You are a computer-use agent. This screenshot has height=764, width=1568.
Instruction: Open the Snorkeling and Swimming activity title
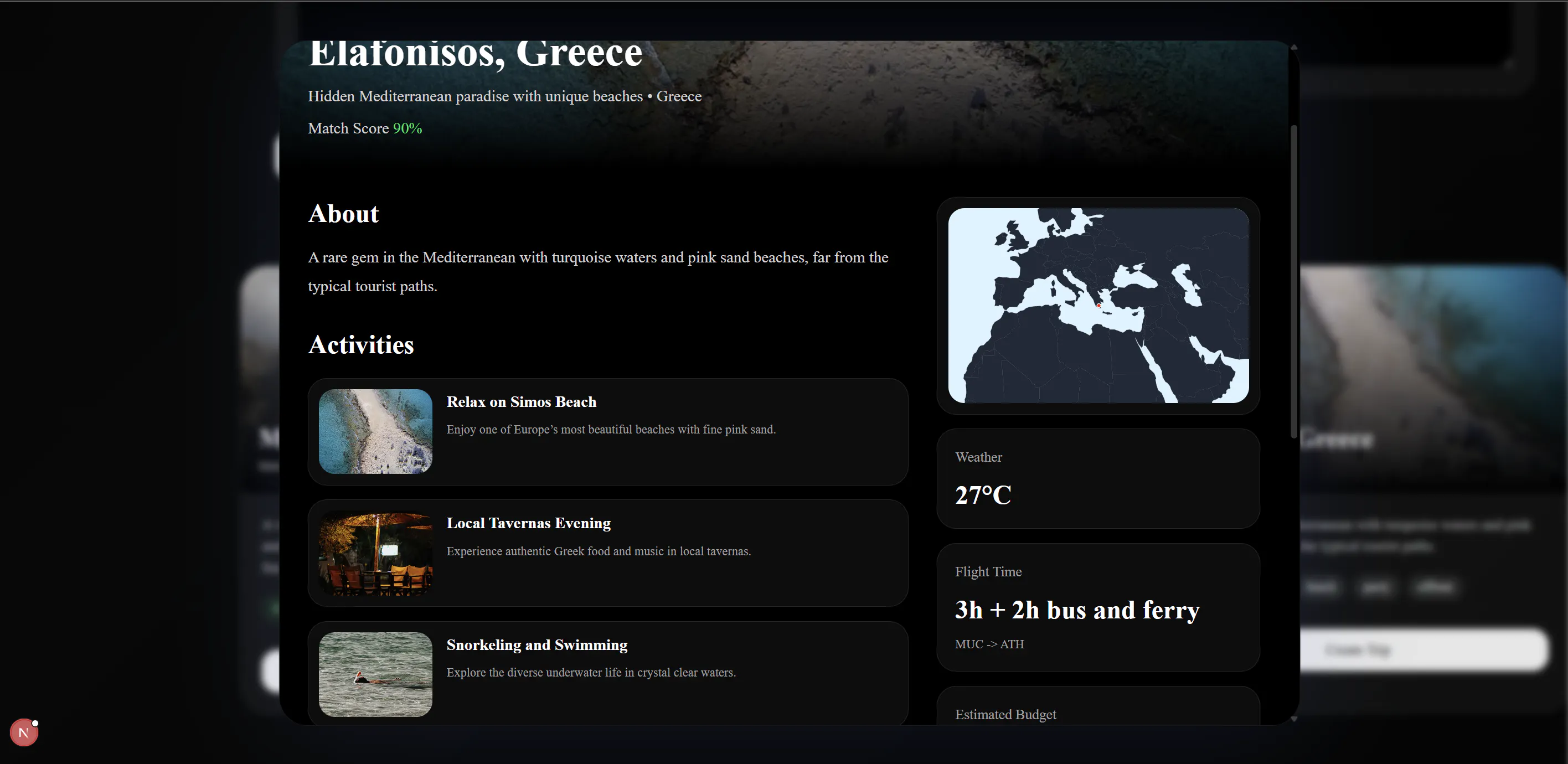(x=537, y=644)
